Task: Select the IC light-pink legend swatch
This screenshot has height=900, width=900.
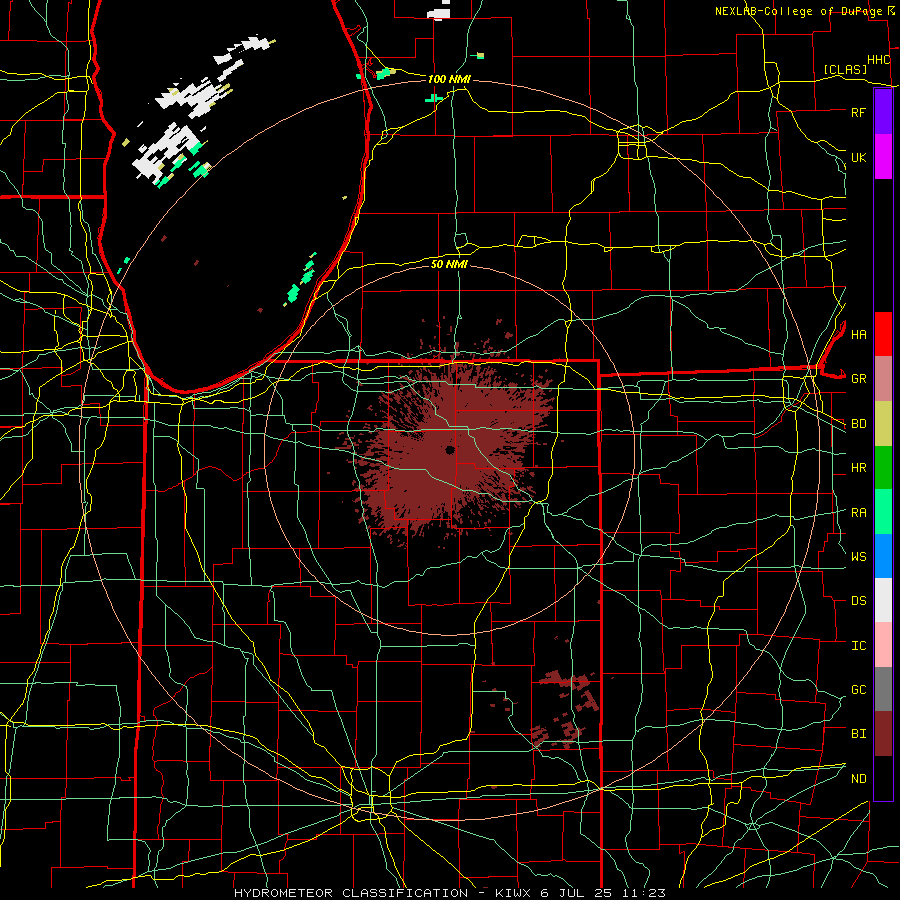Action: 883,645
